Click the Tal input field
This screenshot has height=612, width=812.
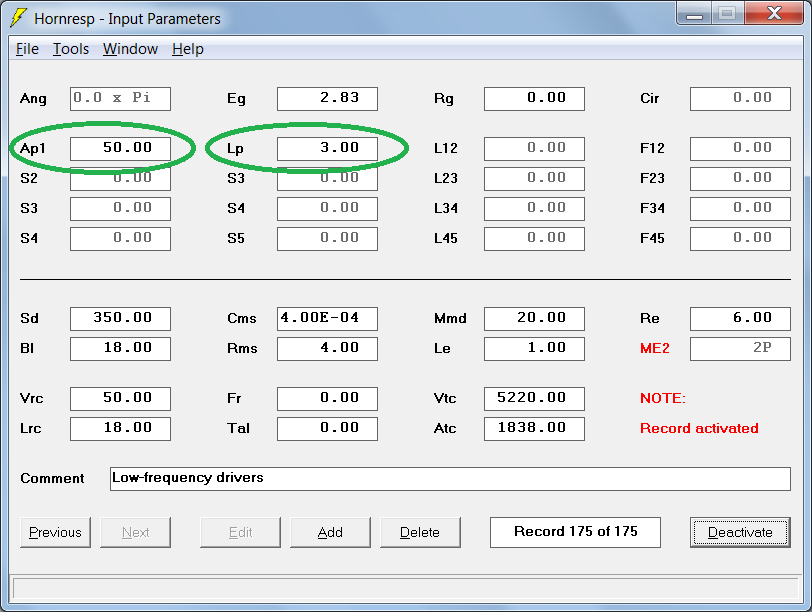point(327,429)
